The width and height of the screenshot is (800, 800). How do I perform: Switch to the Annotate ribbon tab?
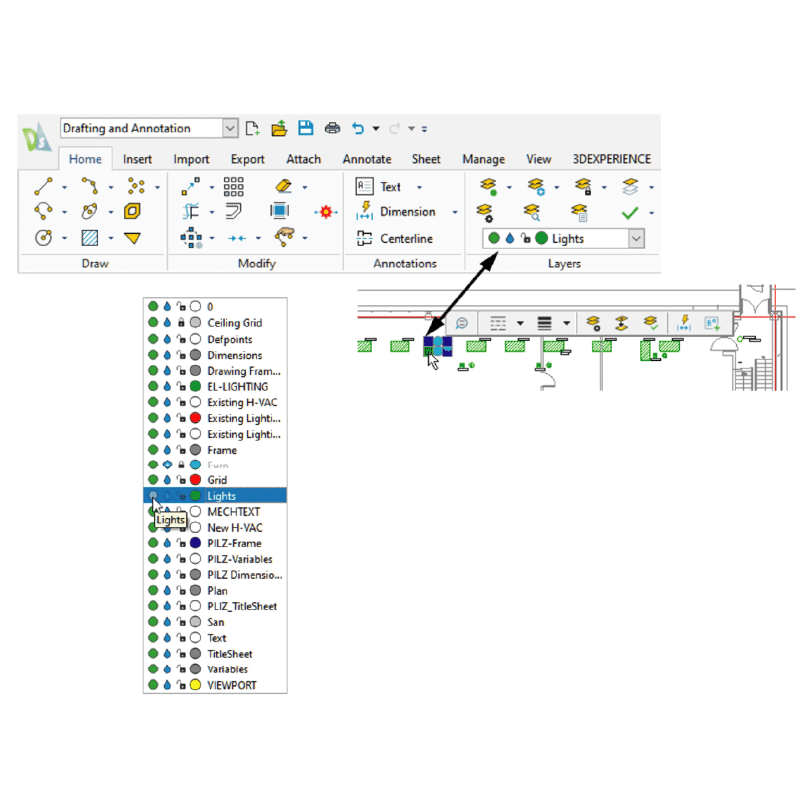367,159
